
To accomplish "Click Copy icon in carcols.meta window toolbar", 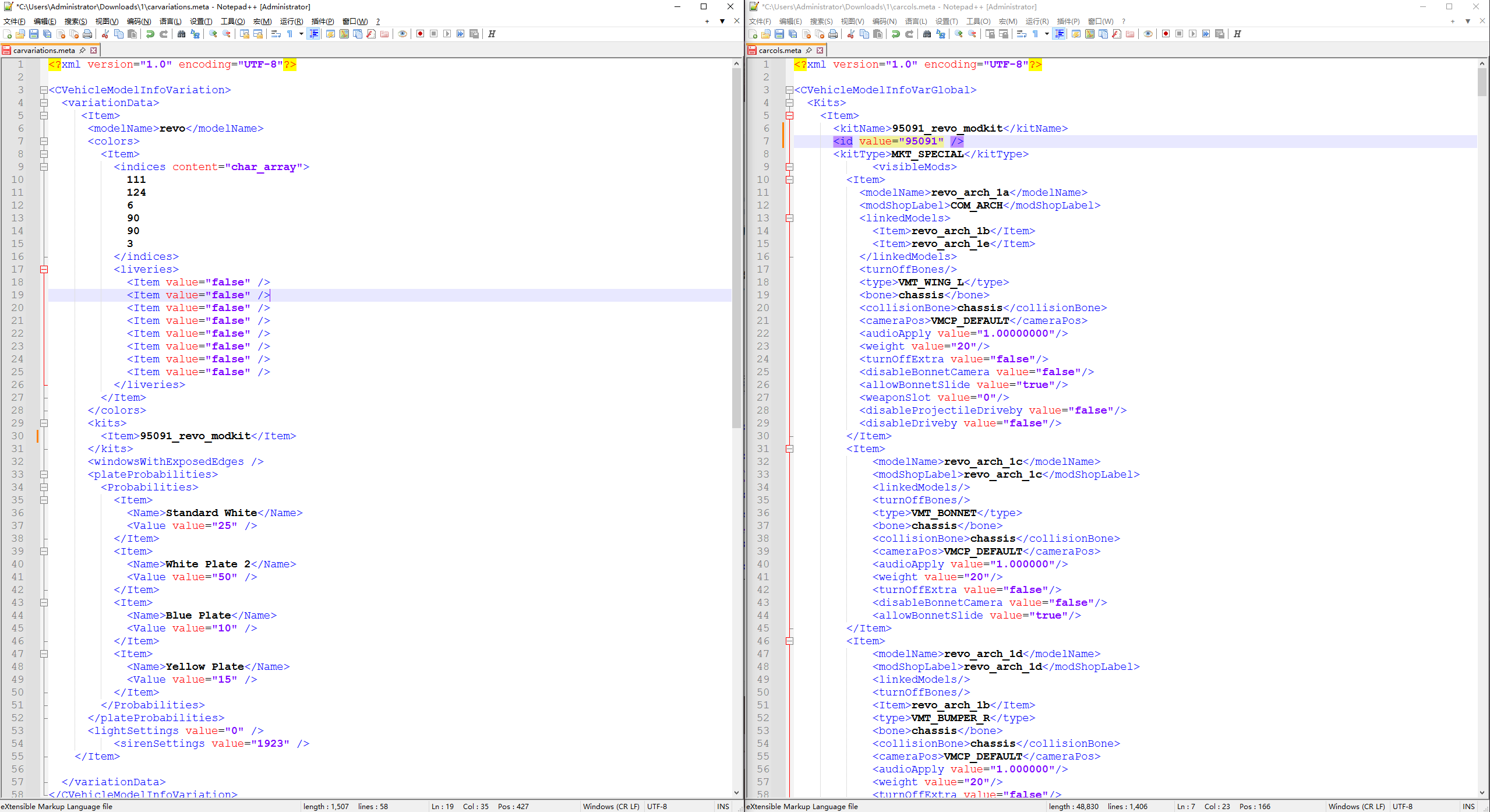I will coord(864,34).
